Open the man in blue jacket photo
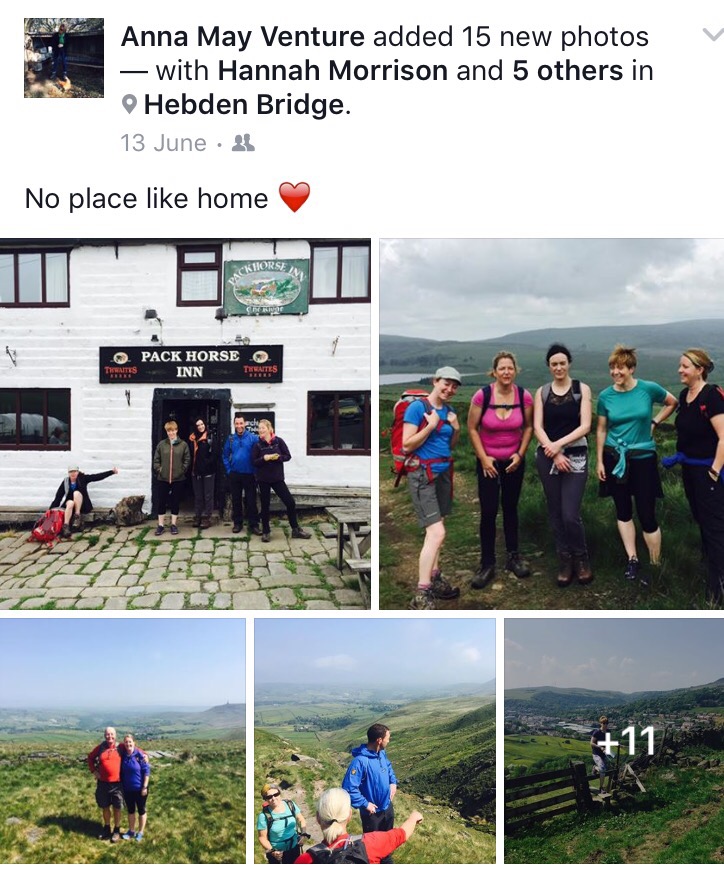The height and width of the screenshot is (874, 724). click(x=375, y=741)
